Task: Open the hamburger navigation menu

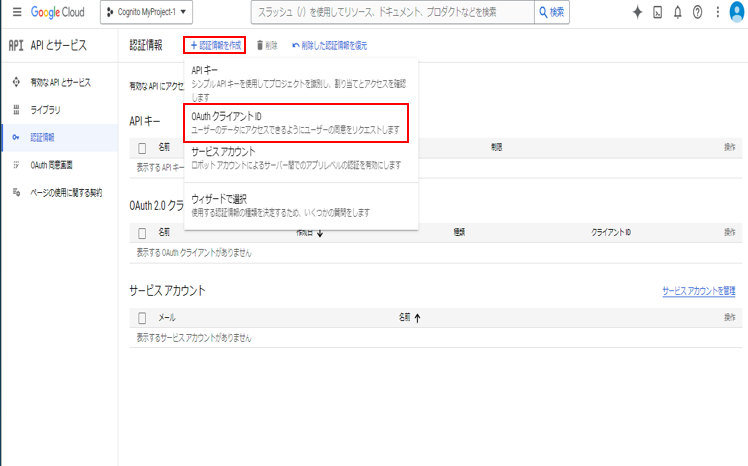Action: (x=17, y=12)
